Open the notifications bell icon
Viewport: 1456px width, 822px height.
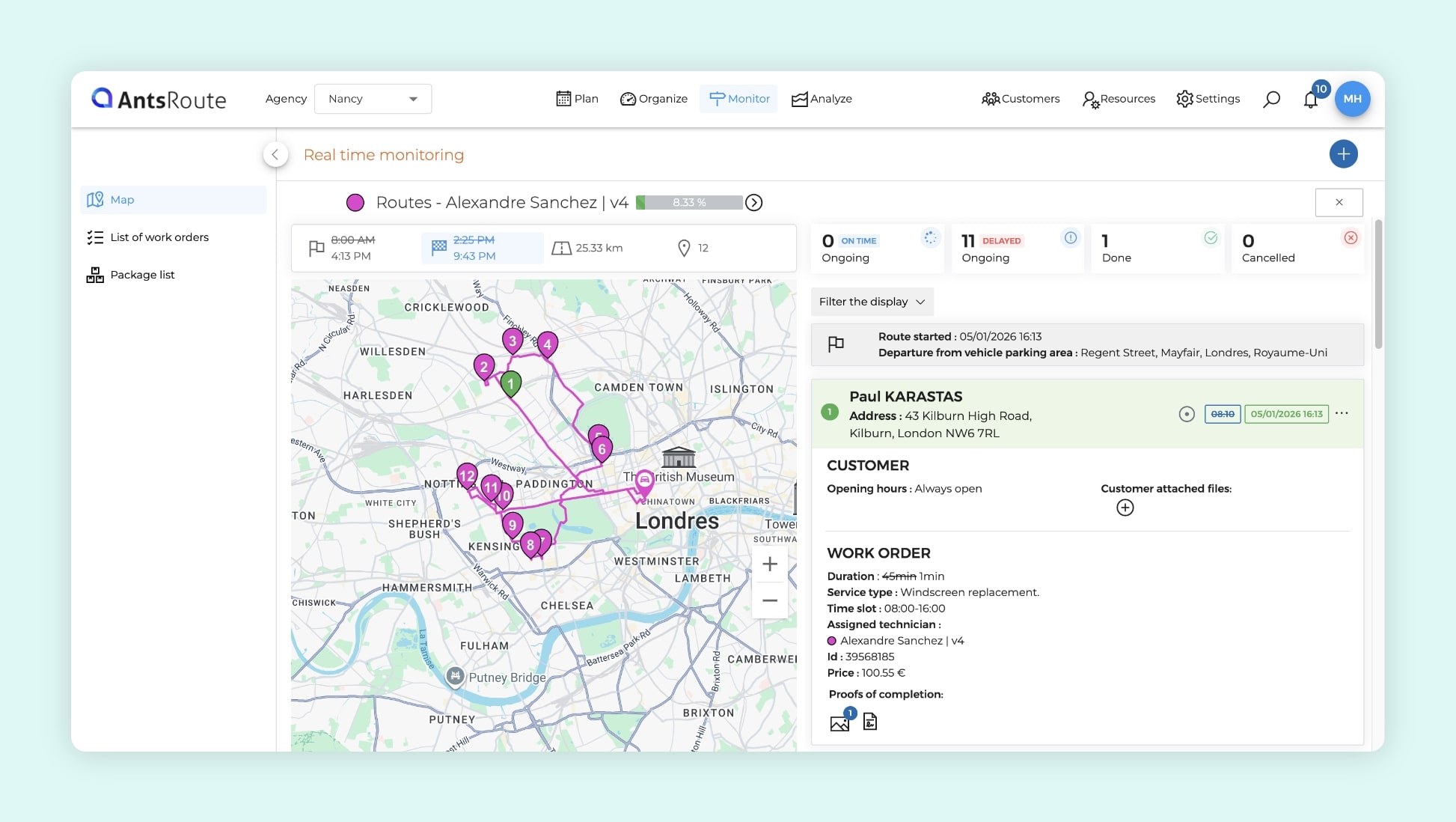(1310, 100)
